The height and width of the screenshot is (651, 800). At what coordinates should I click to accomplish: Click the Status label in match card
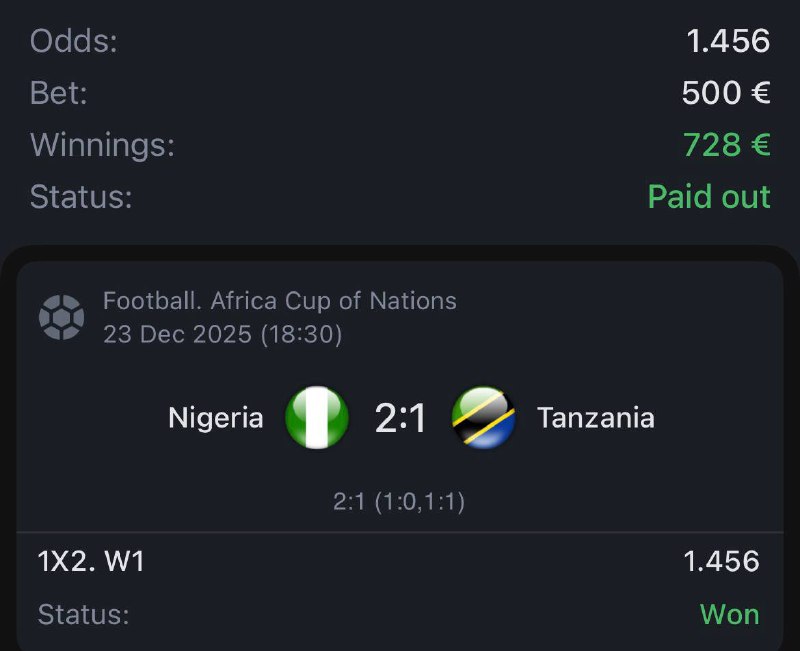(83, 613)
